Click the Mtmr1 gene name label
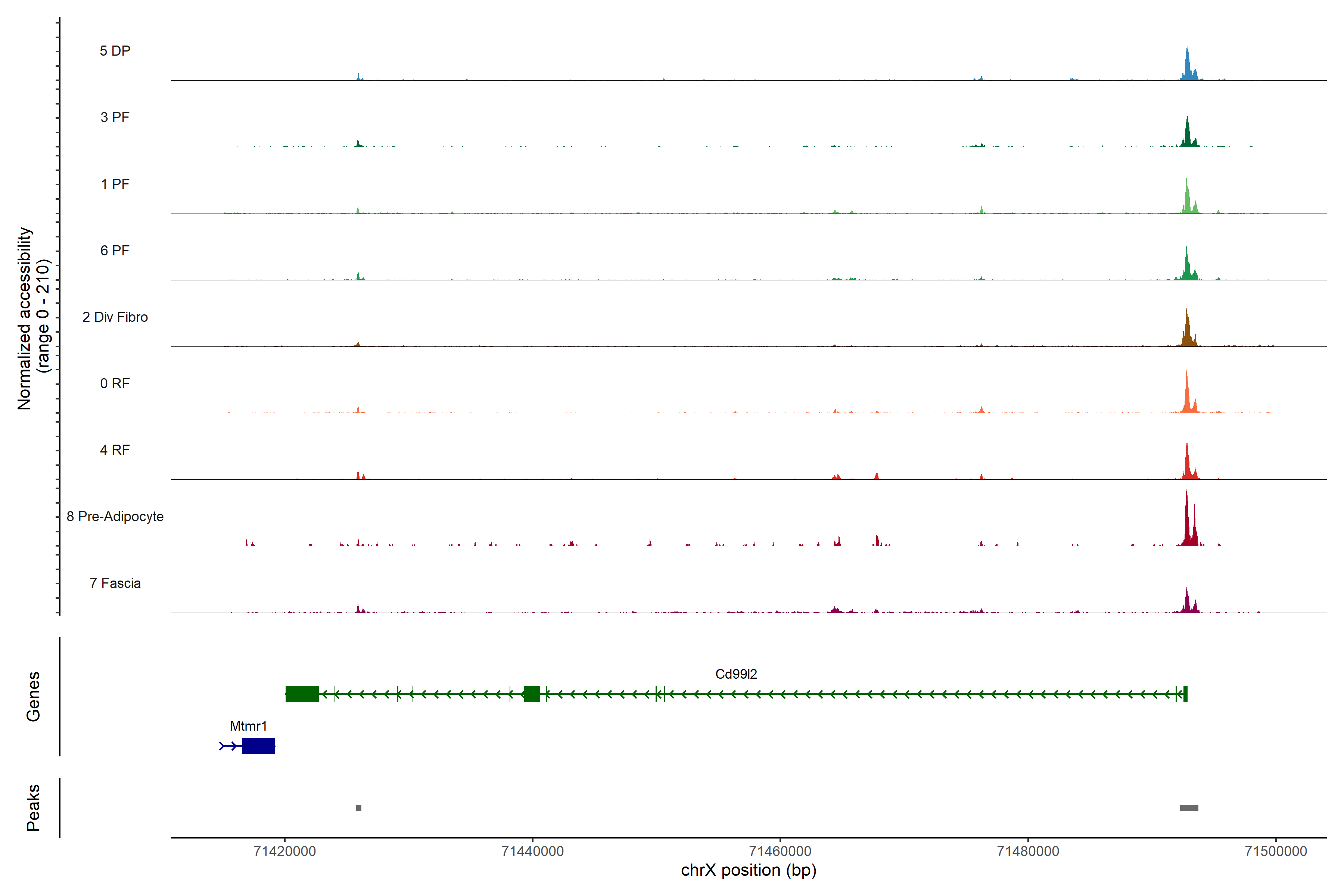Screen dimensions: 1344x896 (x=248, y=726)
